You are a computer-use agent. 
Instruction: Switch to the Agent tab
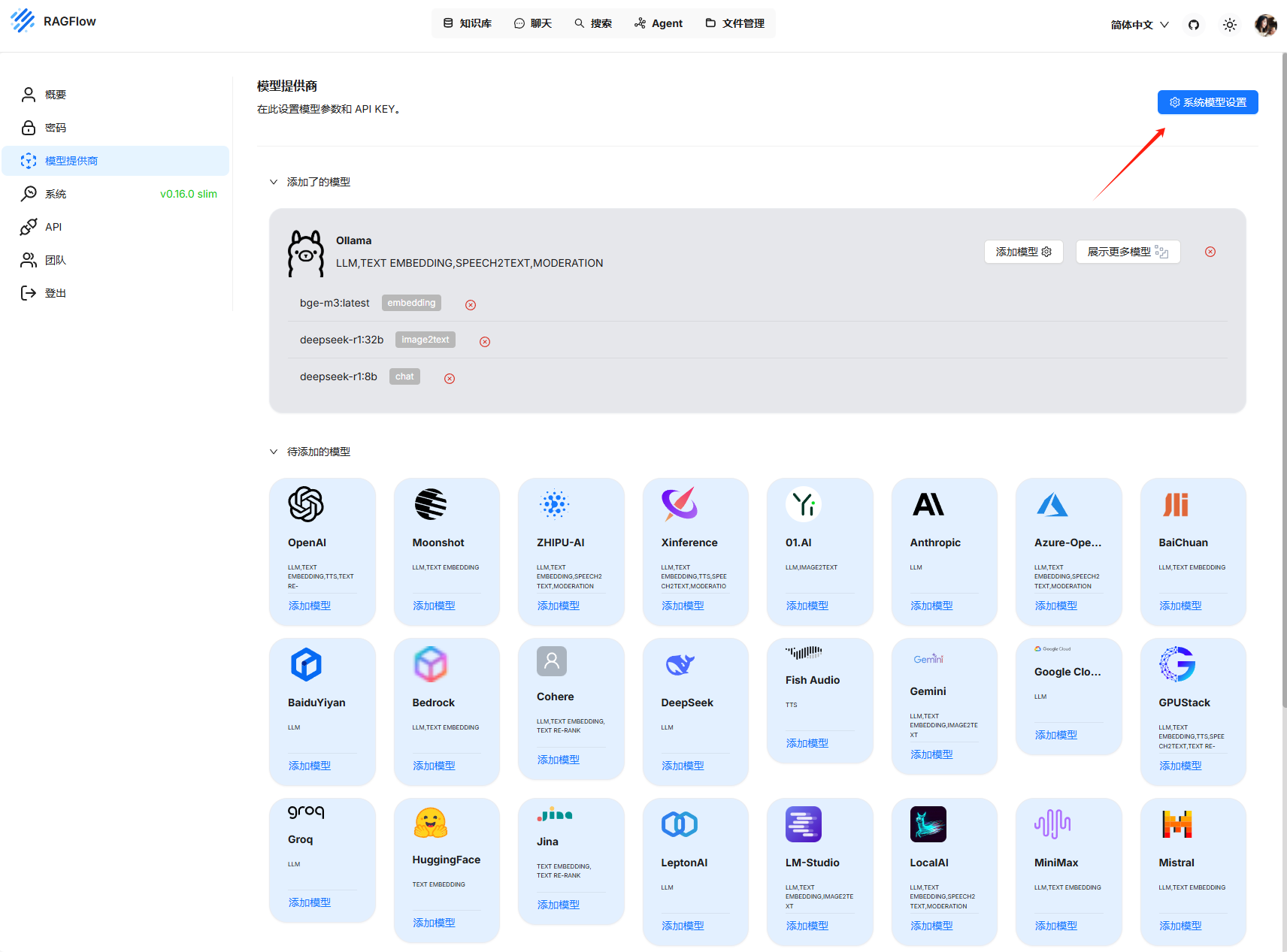coord(659,23)
